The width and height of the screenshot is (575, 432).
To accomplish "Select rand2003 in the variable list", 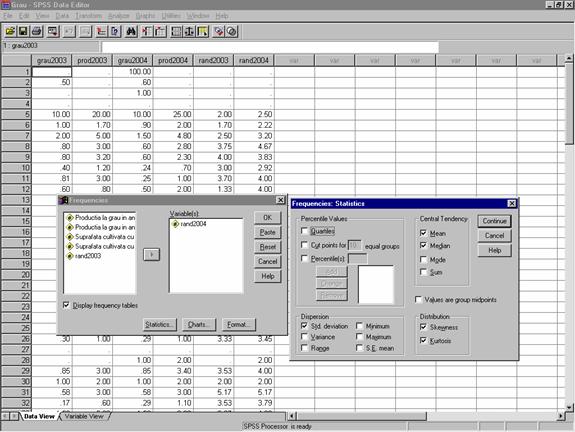I will 88,256.
